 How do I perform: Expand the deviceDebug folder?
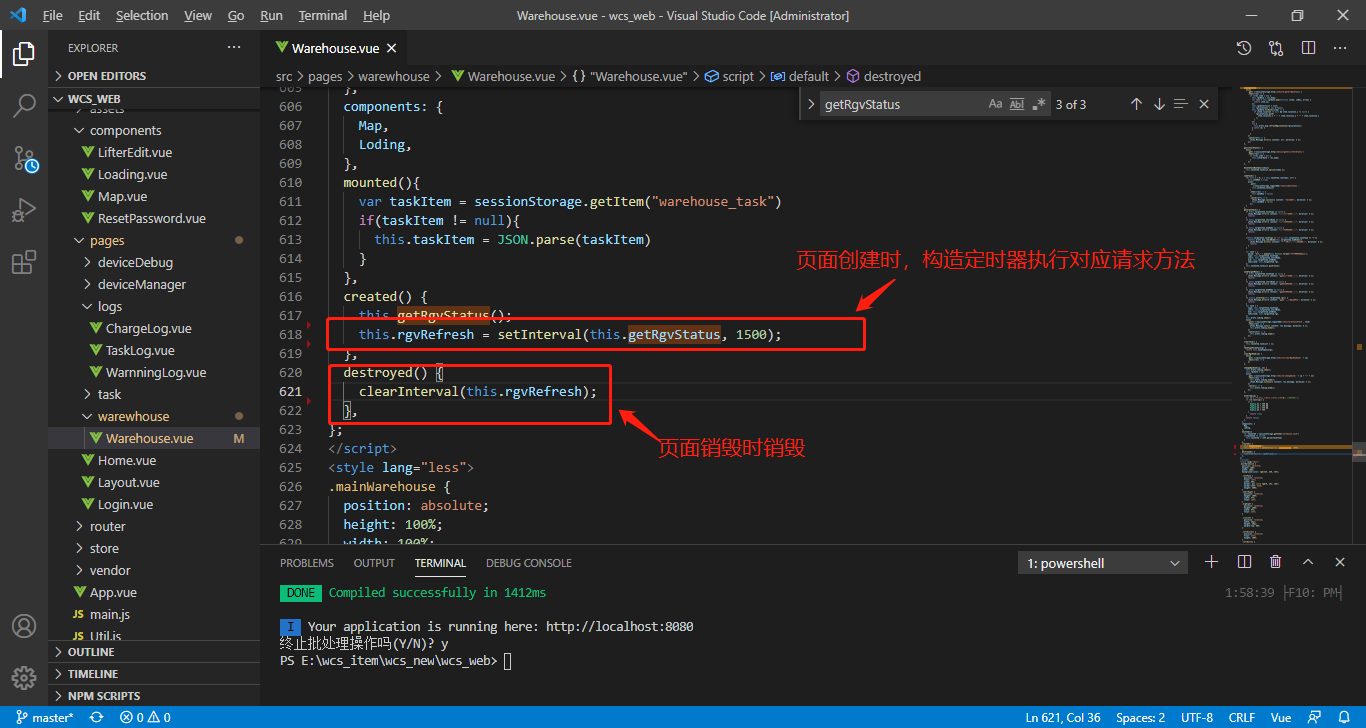pyautogui.click(x=154, y=262)
